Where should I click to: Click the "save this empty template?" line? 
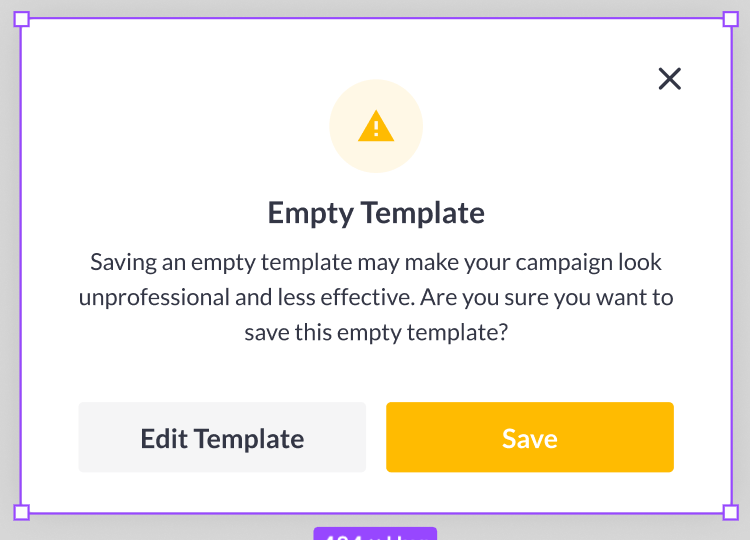coord(376,333)
